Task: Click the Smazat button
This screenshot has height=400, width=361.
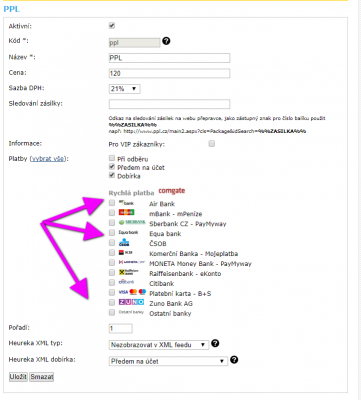Action: pos(42,377)
